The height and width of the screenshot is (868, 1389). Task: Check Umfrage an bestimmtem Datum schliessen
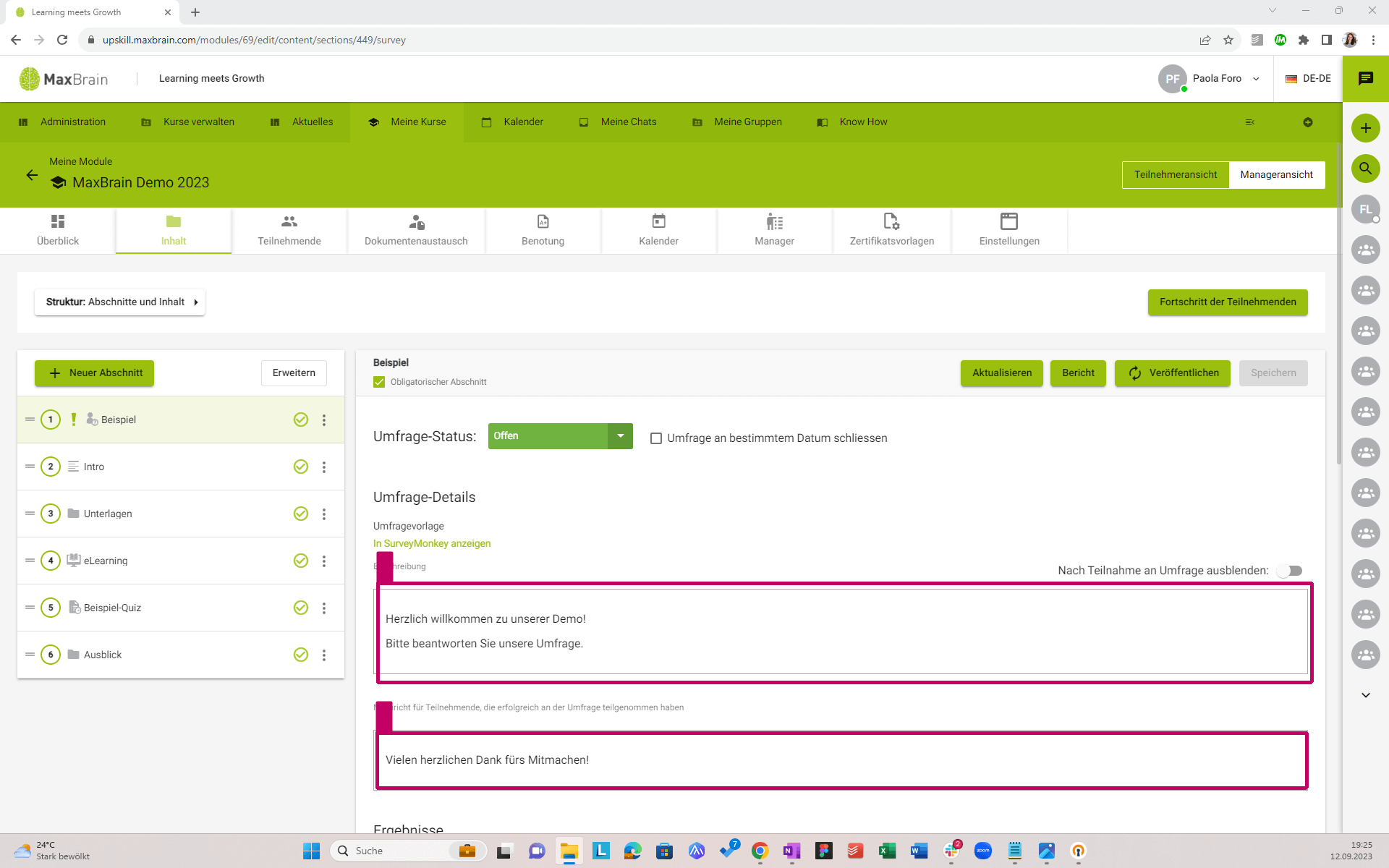point(656,438)
